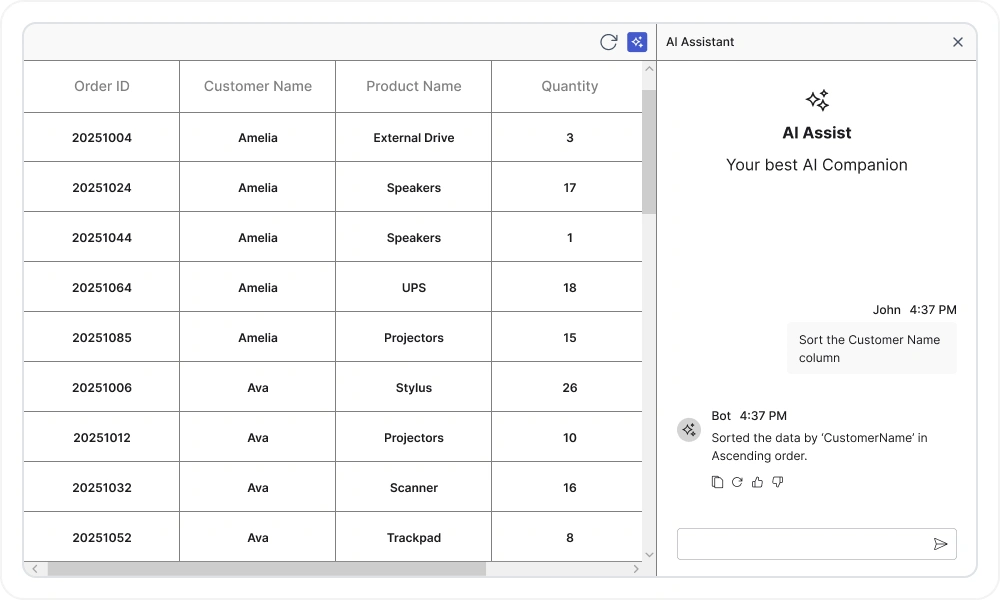
Task: Click the 'Your best AI Companion' tagline
Action: (816, 165)
